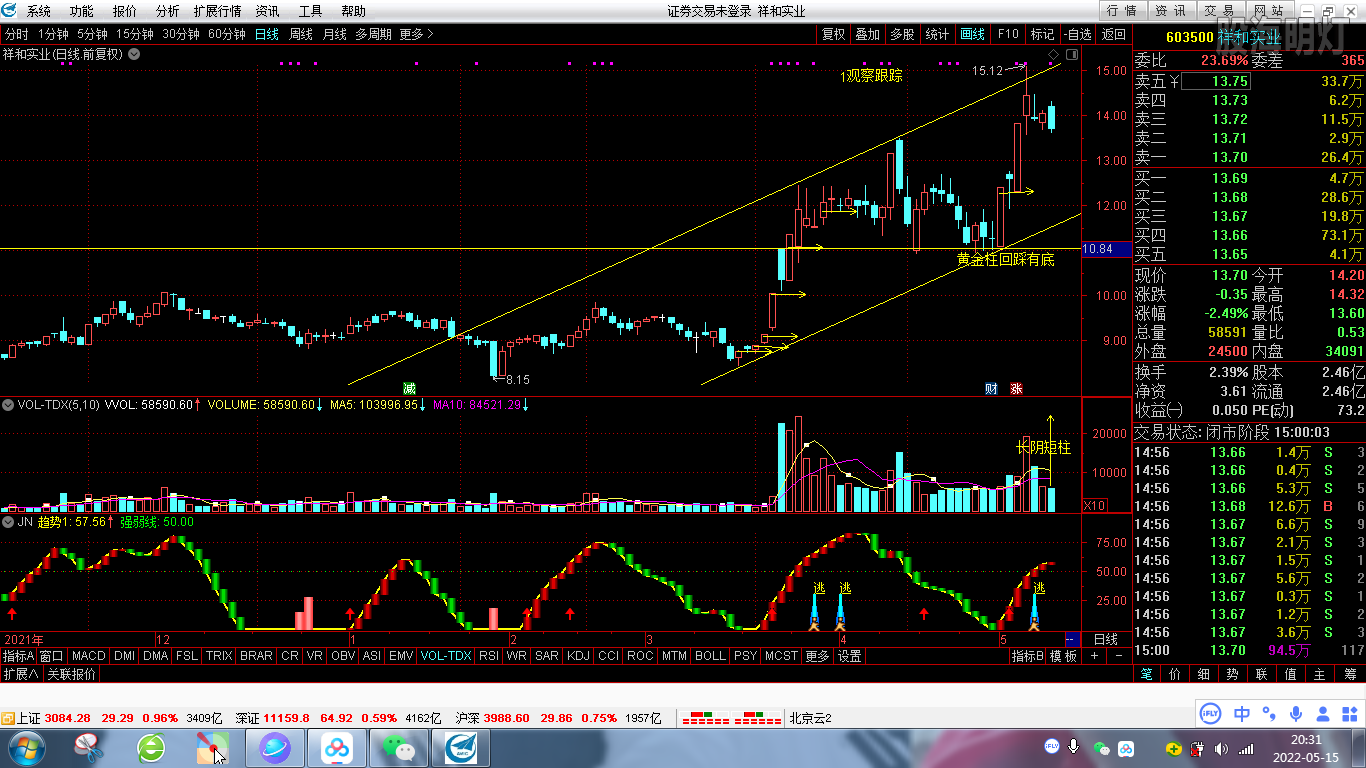The image size is (1366, 768).
Task: Switch to 关联报价 tab
Action: 72,674
